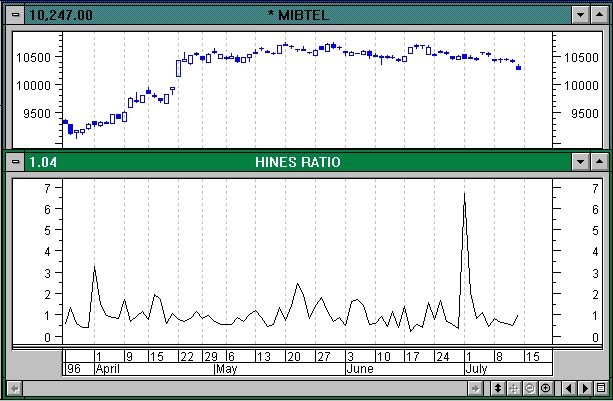Click the 24 date marker on axis
This screenshot has width=613, height=401.
coord(443,356)
